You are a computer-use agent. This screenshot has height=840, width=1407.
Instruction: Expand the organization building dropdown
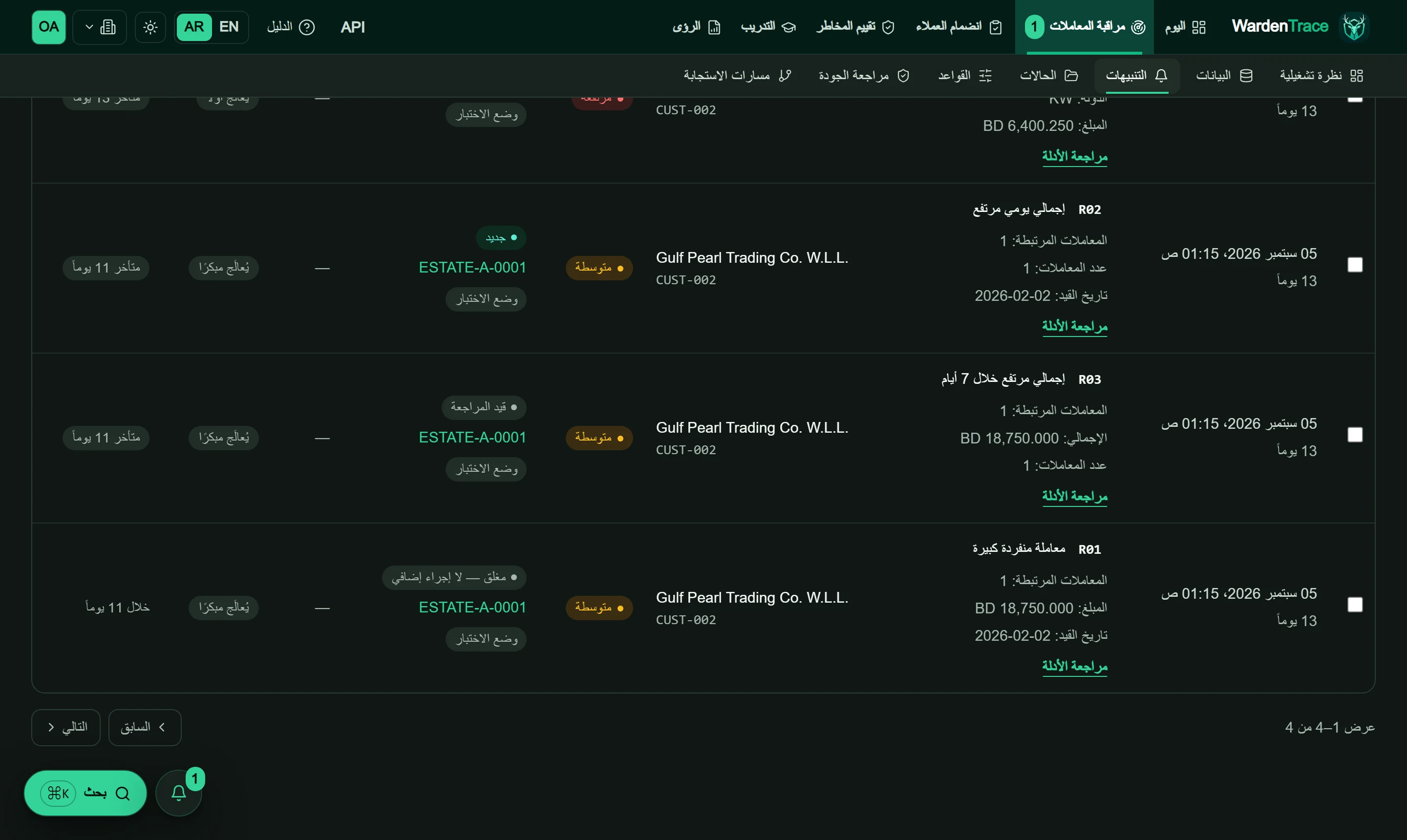click(x=100, y=27)
